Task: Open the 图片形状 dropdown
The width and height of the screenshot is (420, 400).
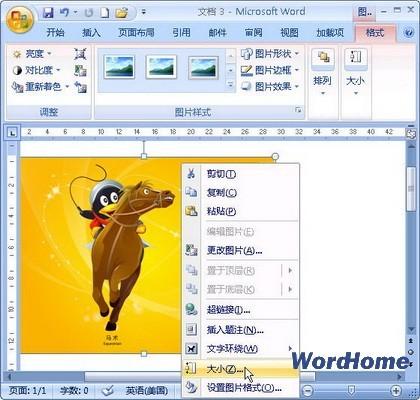Action: click(270, 53)
